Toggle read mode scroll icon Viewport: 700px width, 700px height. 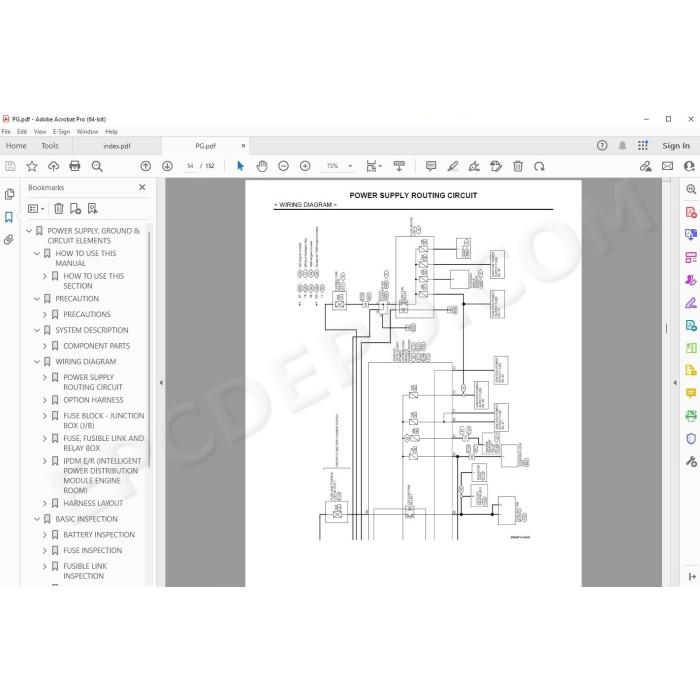(x=399, y=166)
